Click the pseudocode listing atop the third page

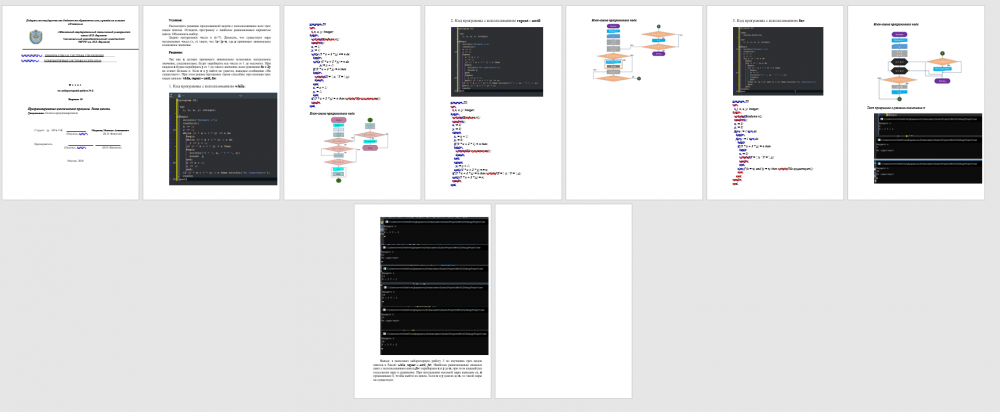tap(344, 64)
